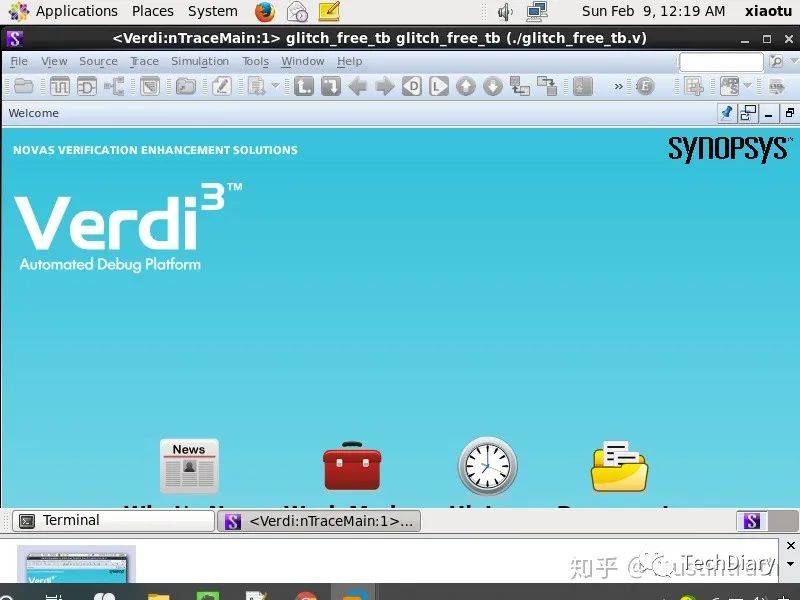
Task: Open the Source menu
Action: tap(98, 61)
